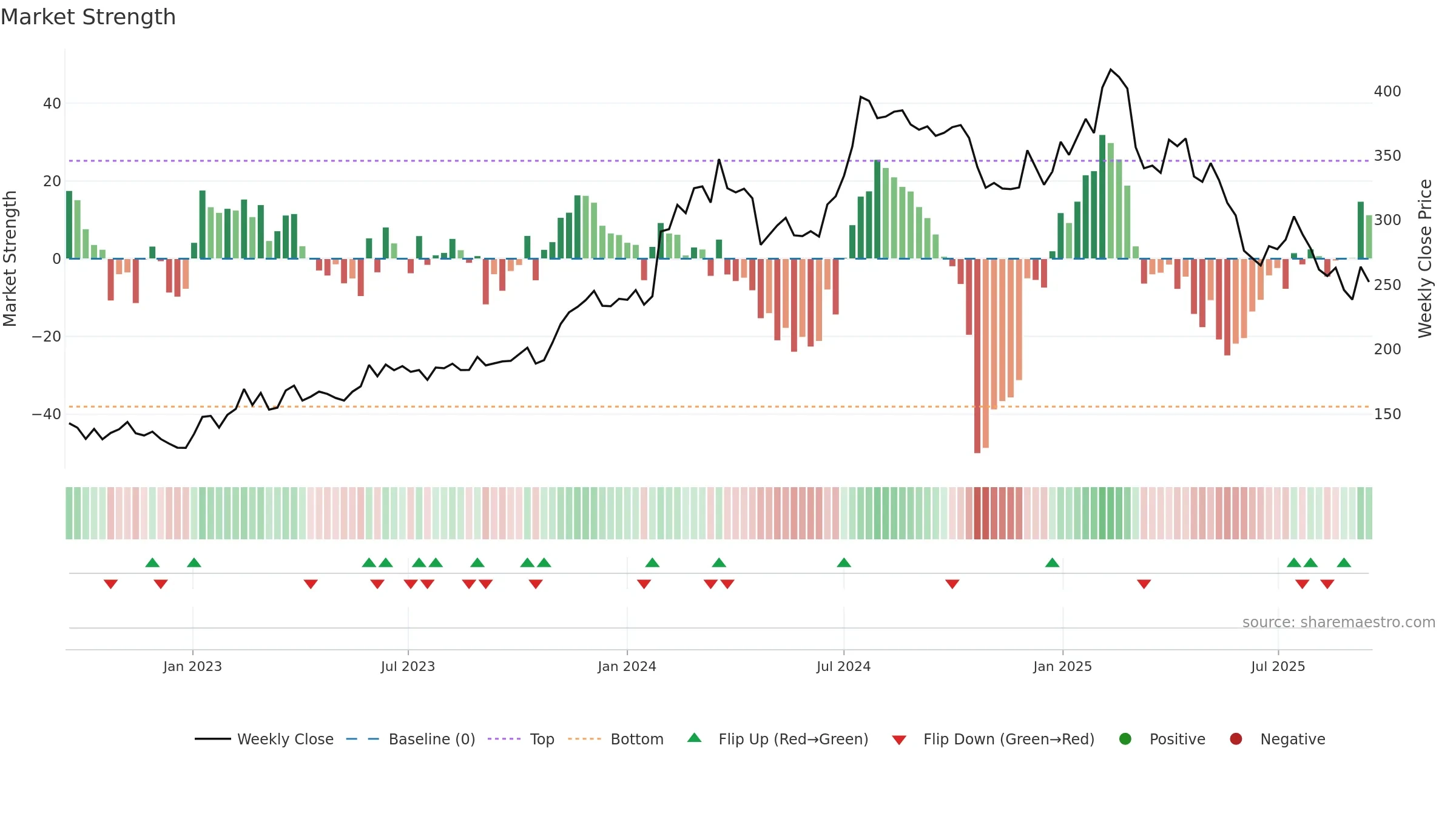Click the green triangle icon in the legend

pos(695,738)
